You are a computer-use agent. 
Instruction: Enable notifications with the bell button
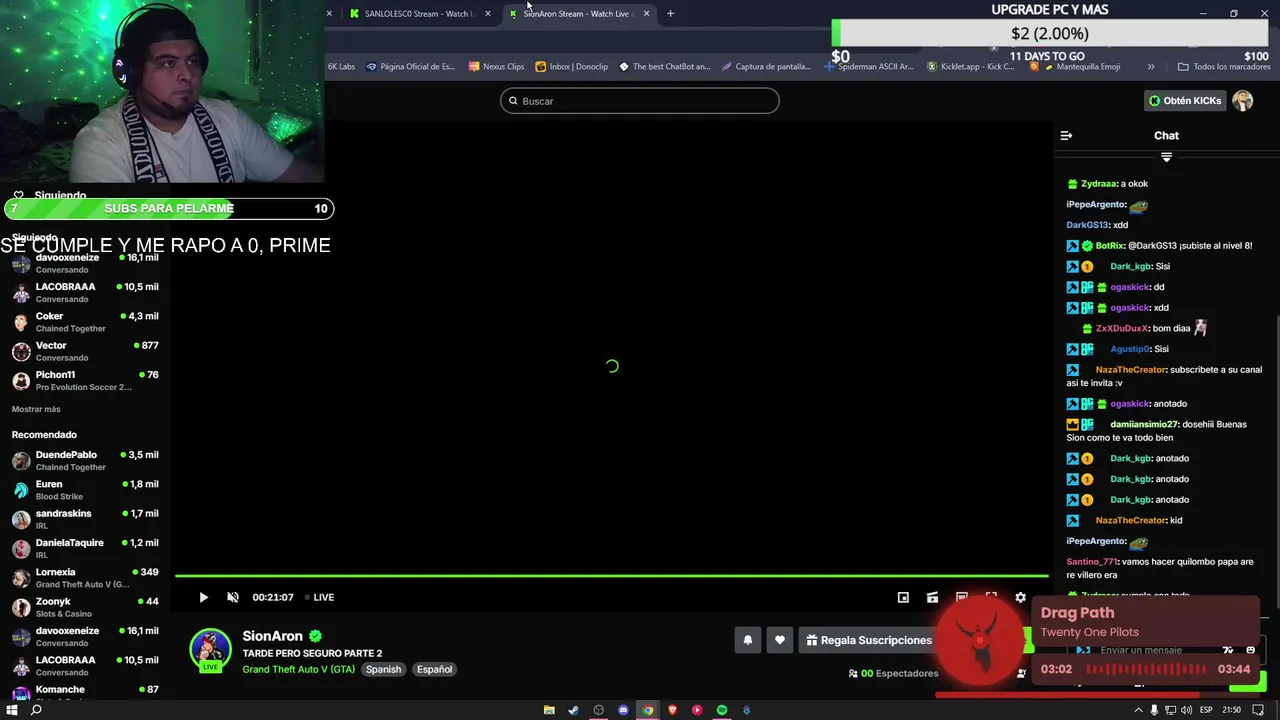[x=747, y=640]
